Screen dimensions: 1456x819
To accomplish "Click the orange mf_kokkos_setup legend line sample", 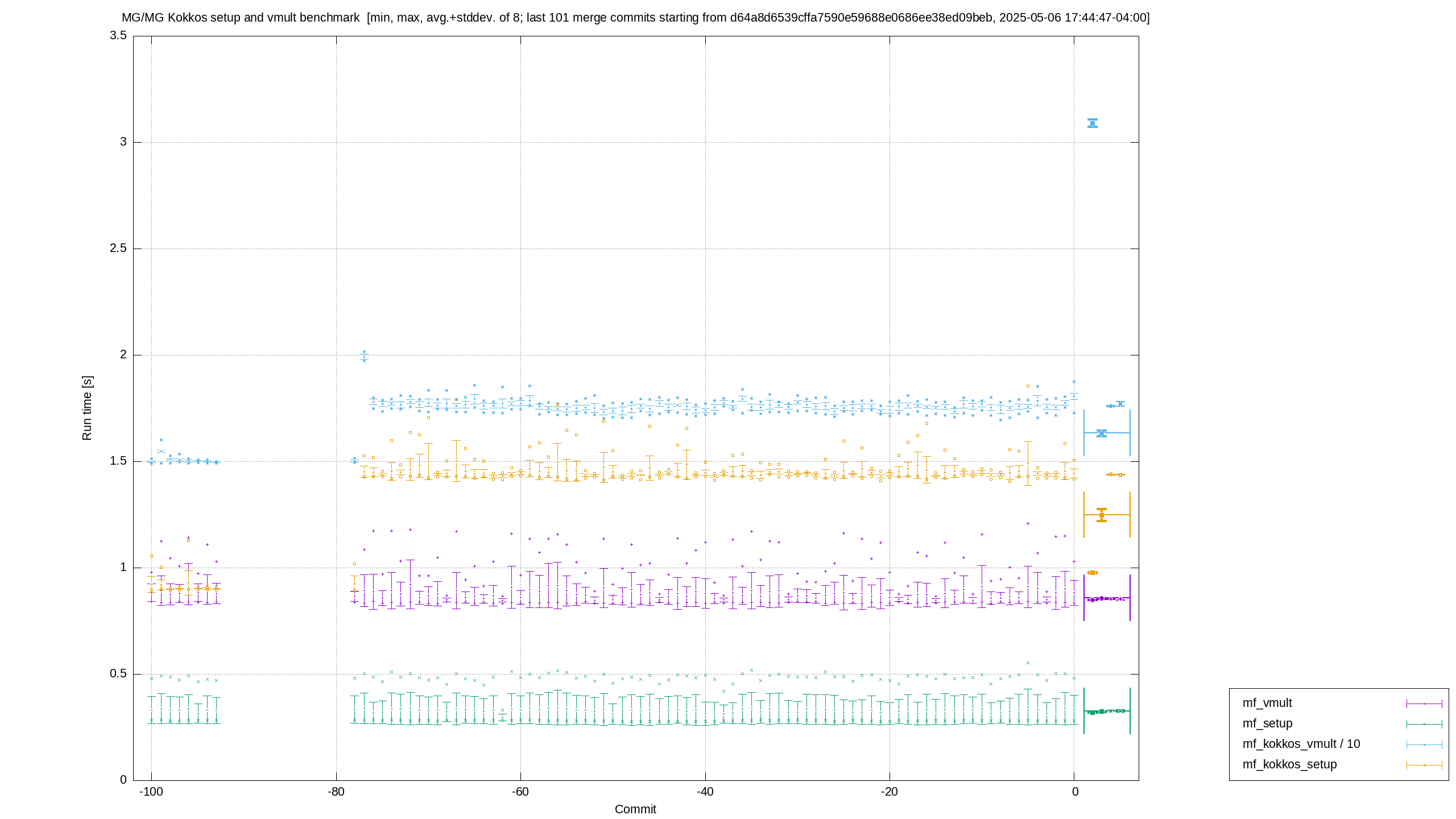I will [1424, 765].
